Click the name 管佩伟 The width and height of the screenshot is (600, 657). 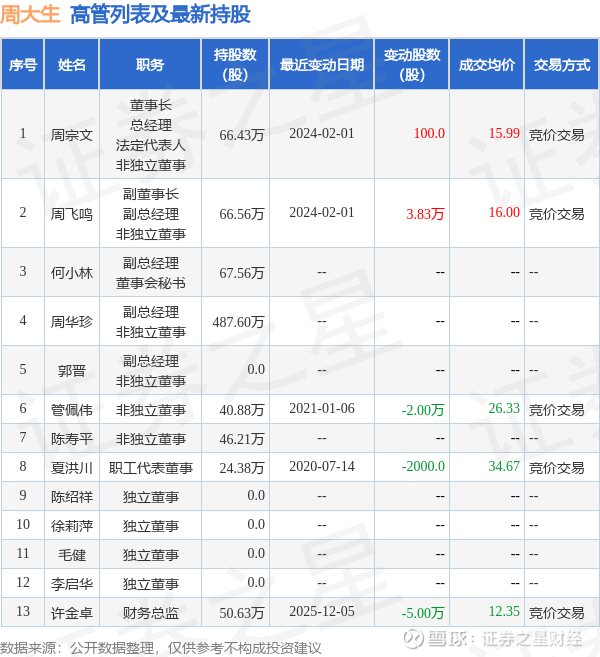click(x=72, y=410)
